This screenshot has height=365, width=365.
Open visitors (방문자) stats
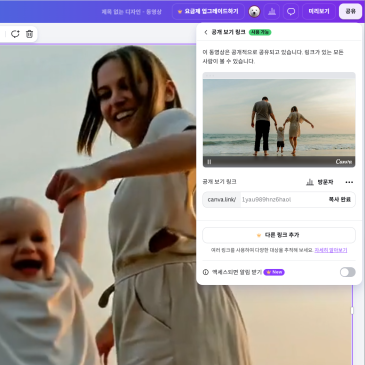pos(320,182)
